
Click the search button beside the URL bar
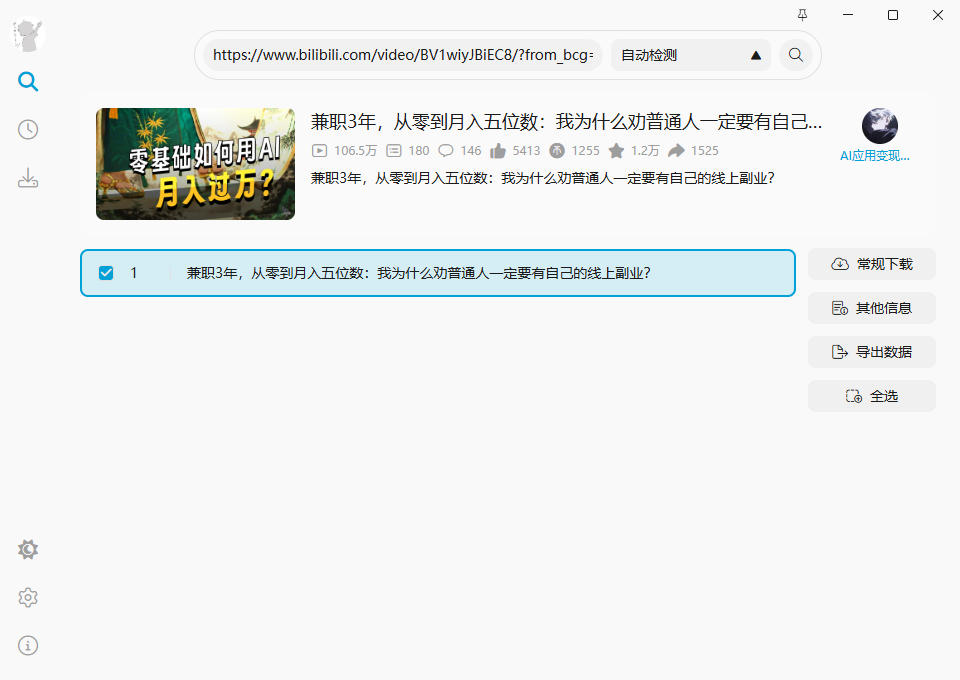pyautogui.click(x=796, y=55)
